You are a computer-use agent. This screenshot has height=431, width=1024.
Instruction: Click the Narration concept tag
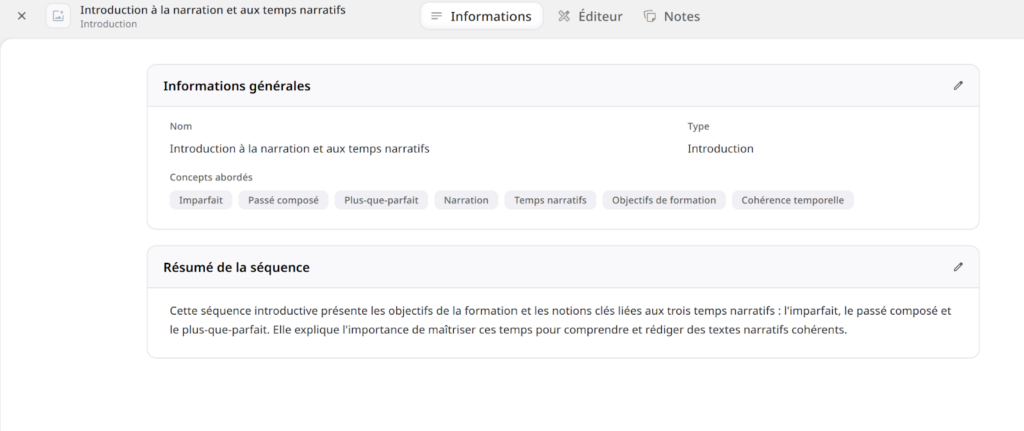[466, 200]
